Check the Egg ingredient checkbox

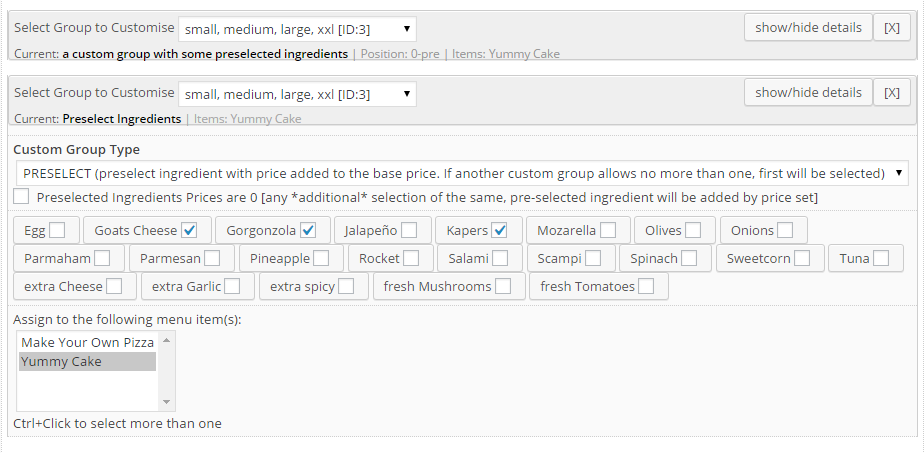(57, 230)
